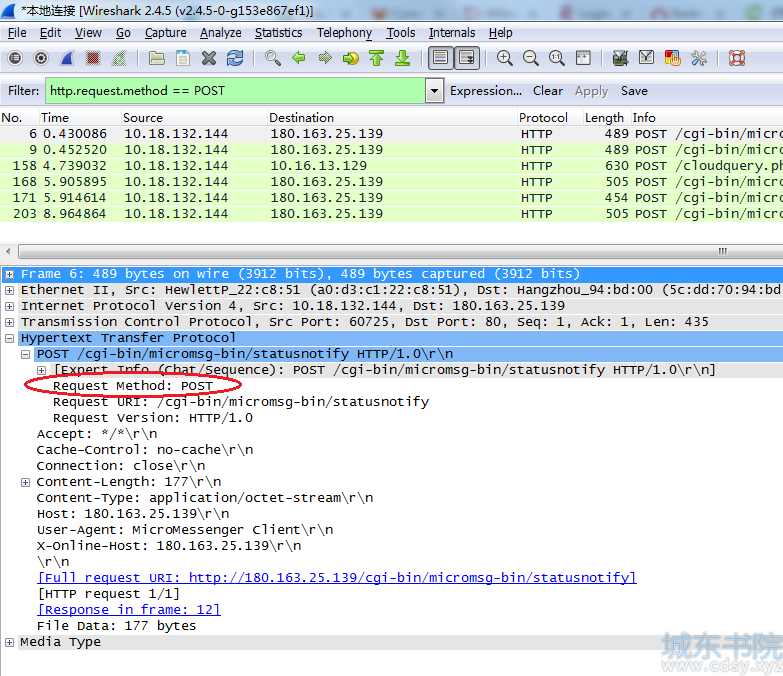Open the capture interfaces list icon
The image size is (783, 676).
pos(15,58)
